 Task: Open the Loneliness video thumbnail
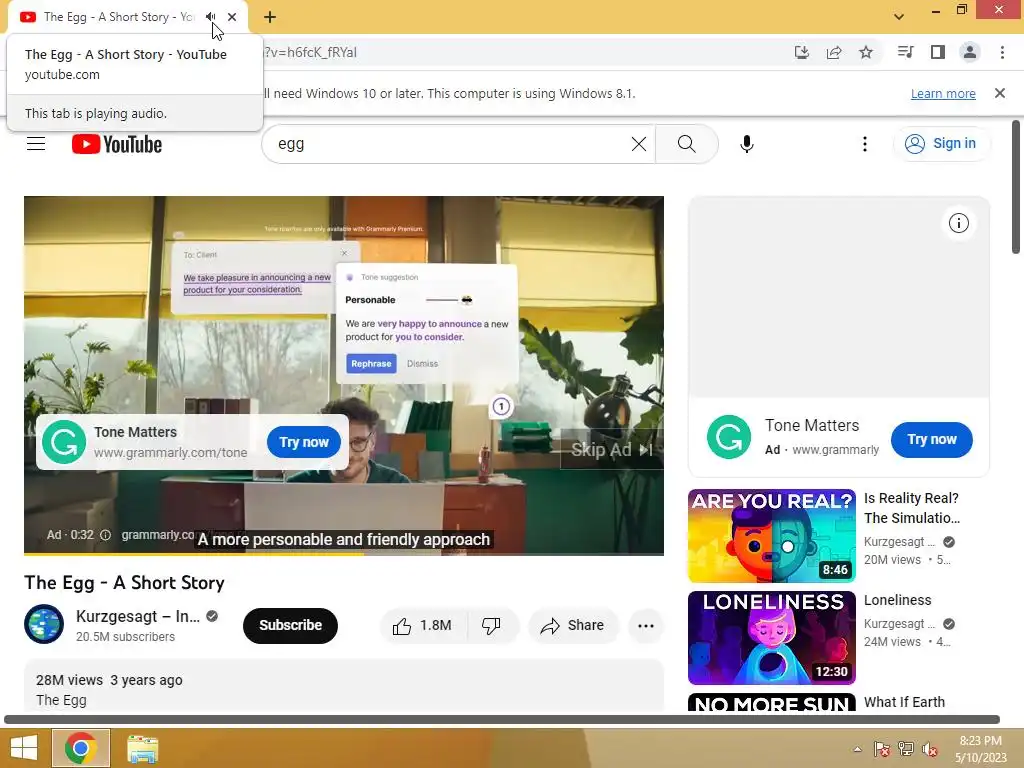[772, 638]
